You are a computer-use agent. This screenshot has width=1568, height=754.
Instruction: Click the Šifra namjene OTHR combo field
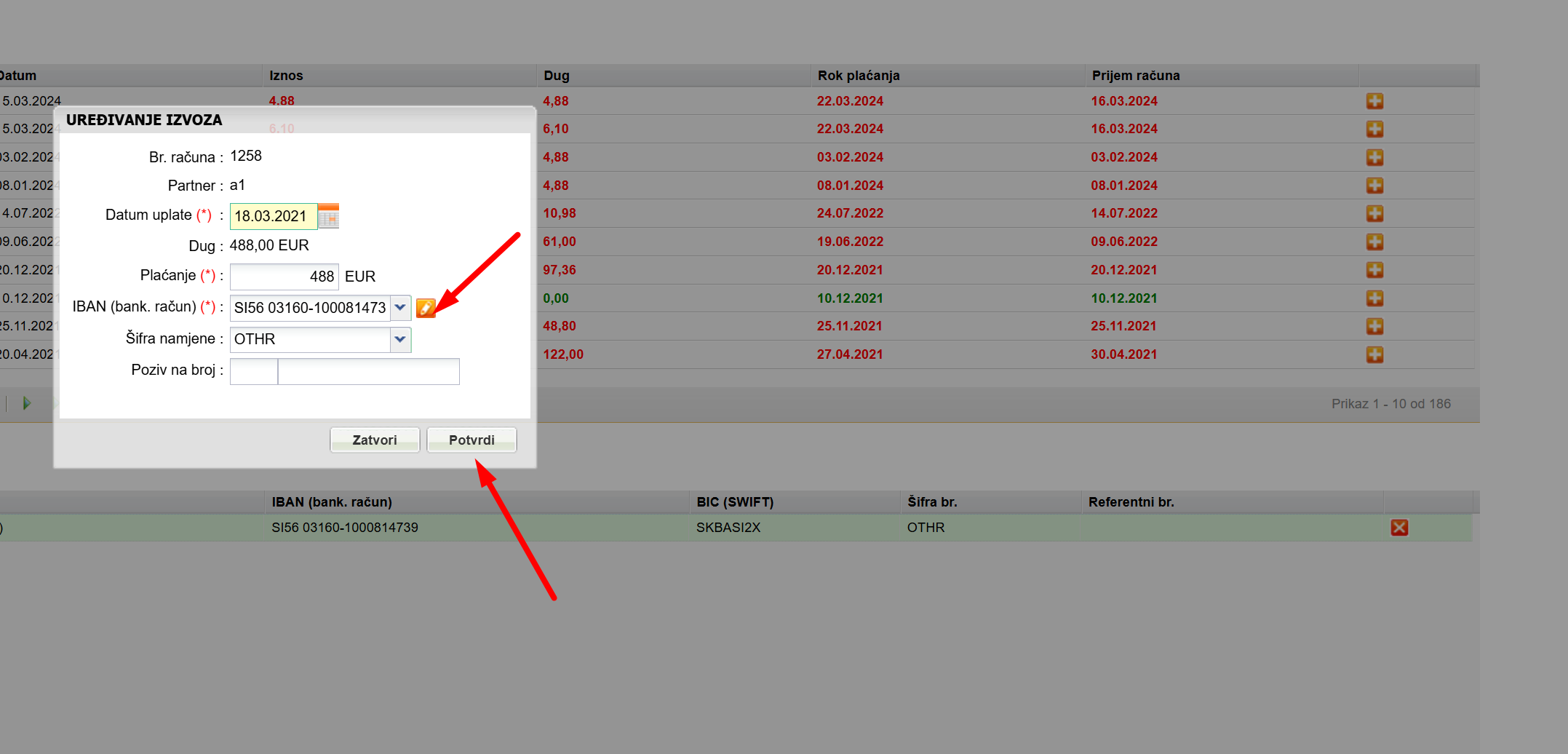coord(310,339)
